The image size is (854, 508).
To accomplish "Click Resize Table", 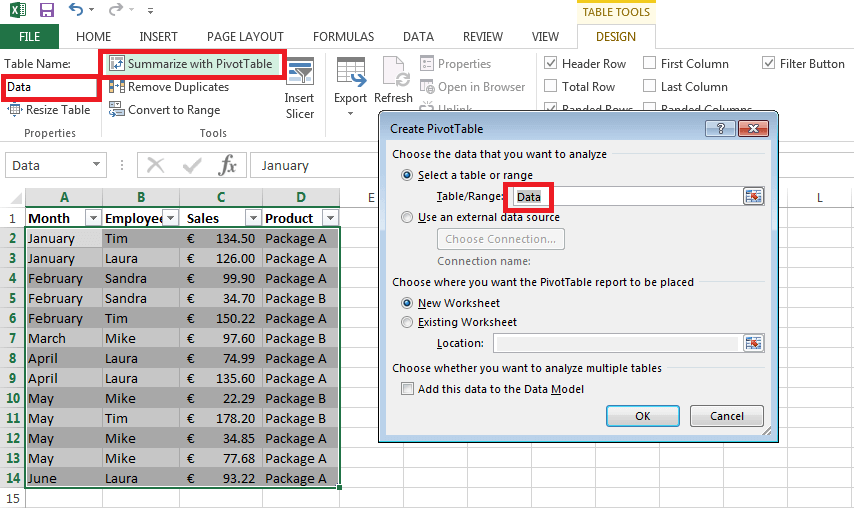I will click(49, 110).
